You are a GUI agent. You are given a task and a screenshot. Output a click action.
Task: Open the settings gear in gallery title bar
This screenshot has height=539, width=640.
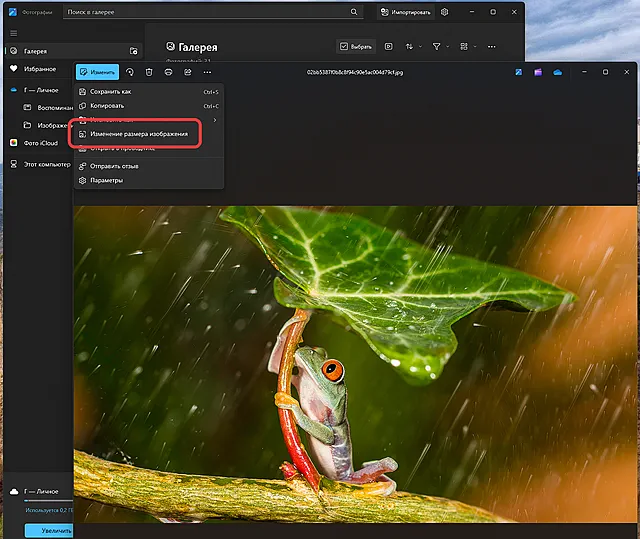[x=444, y=12]
